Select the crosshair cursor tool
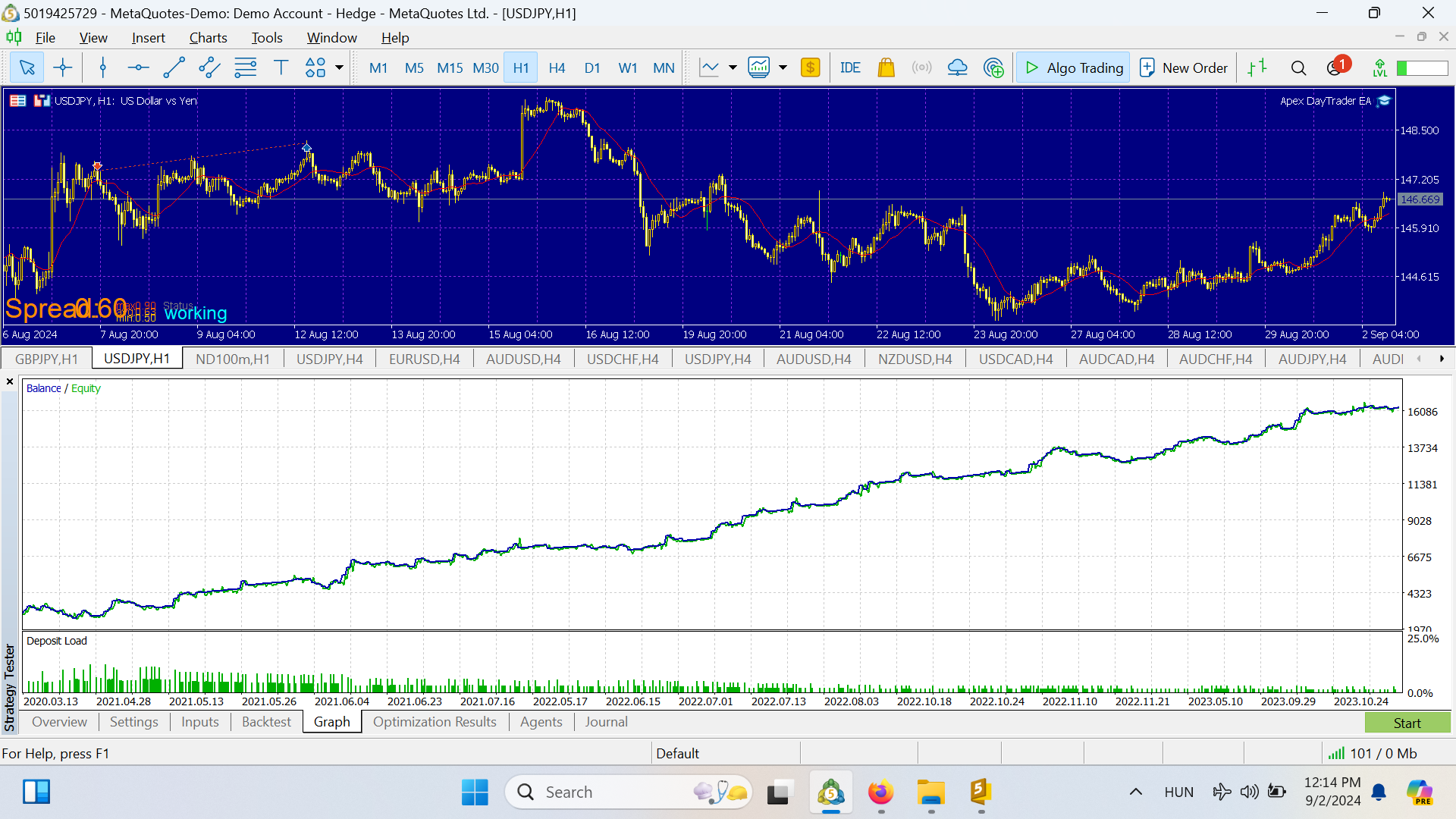The height and width of the screenshot is (819, 1456). click(x=63, y=68)
